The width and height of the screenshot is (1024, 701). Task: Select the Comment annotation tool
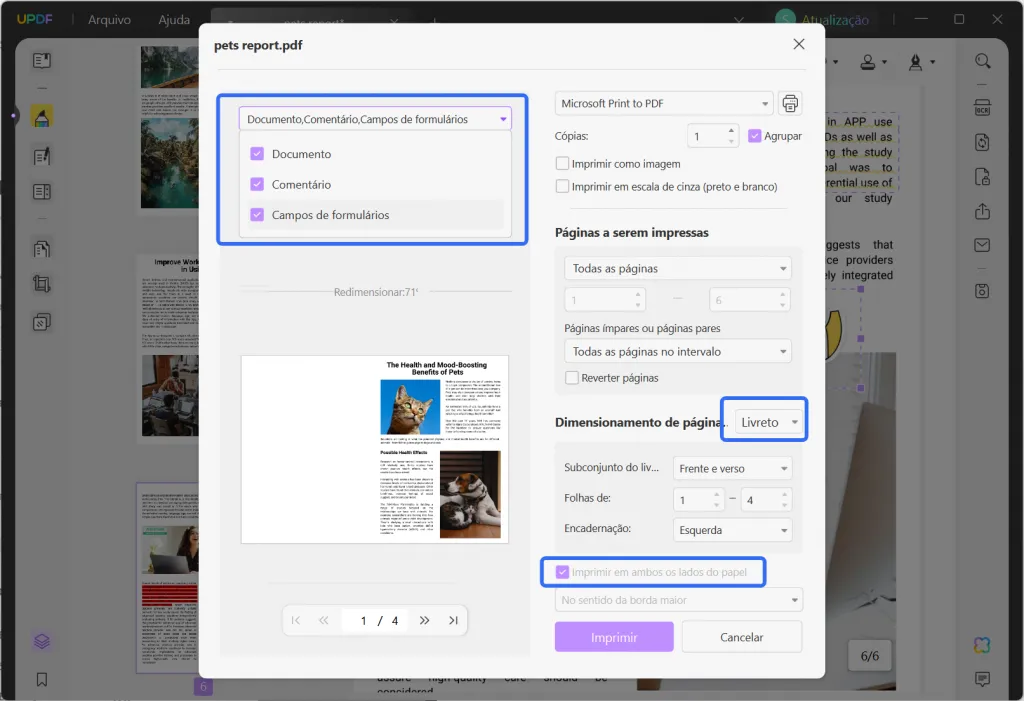[41, 115]
